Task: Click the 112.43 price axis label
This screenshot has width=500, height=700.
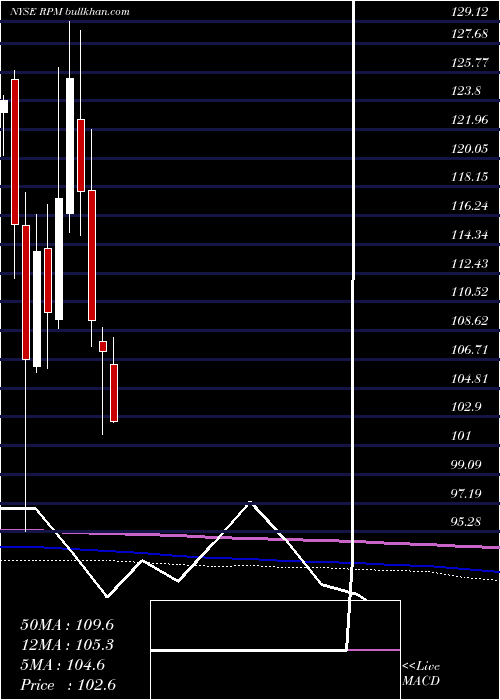Action: pyautogui.click(x=470, y=264)
